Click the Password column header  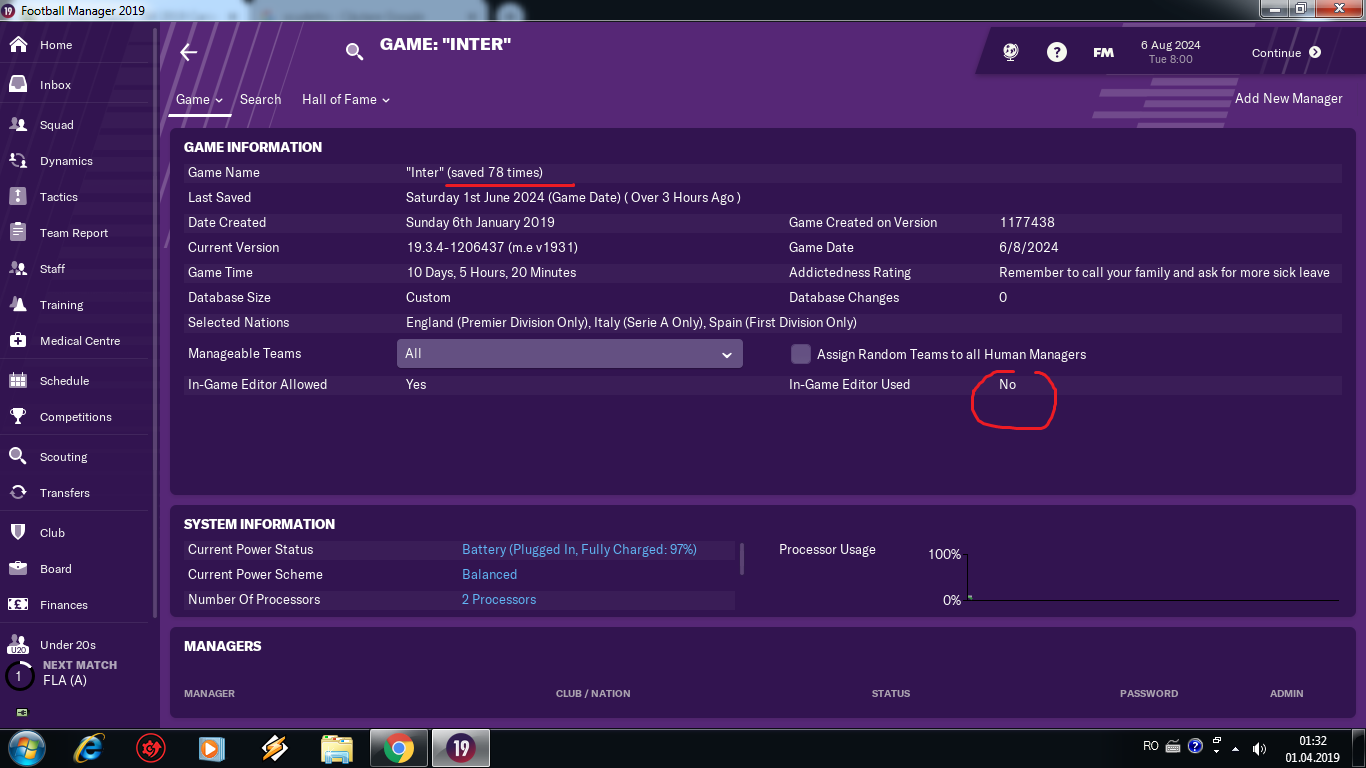click(x=1149, y=693)
